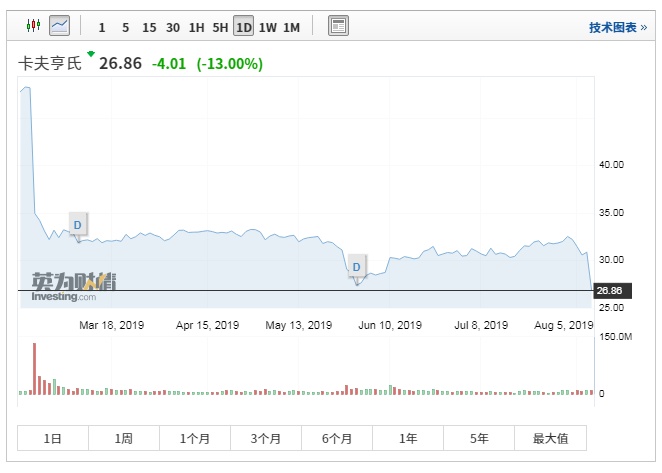The width and height of the screenshot is (662, 473).
Task: Switch to the 1W interval
Action: click(x=268, y=27)
